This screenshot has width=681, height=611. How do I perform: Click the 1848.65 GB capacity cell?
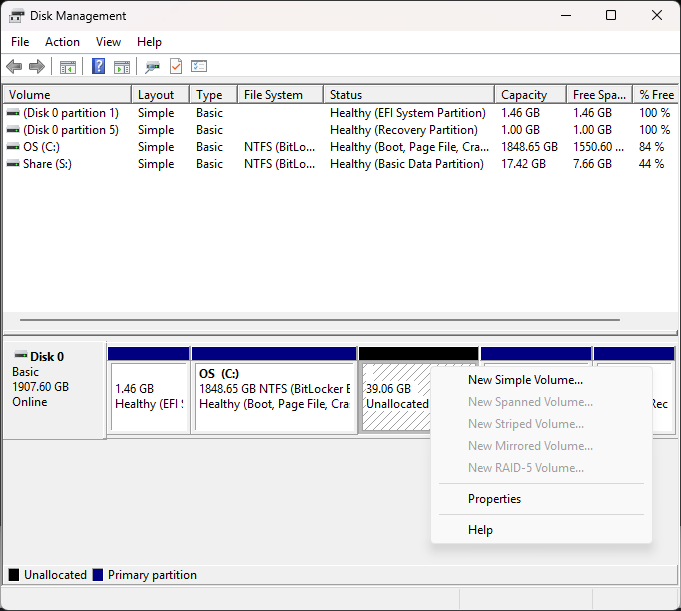(529, 147)
